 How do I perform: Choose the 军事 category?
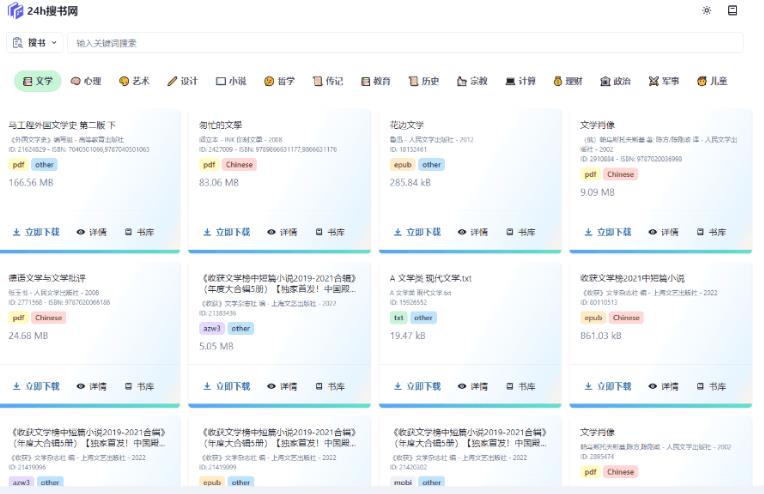tap(664, 81)
